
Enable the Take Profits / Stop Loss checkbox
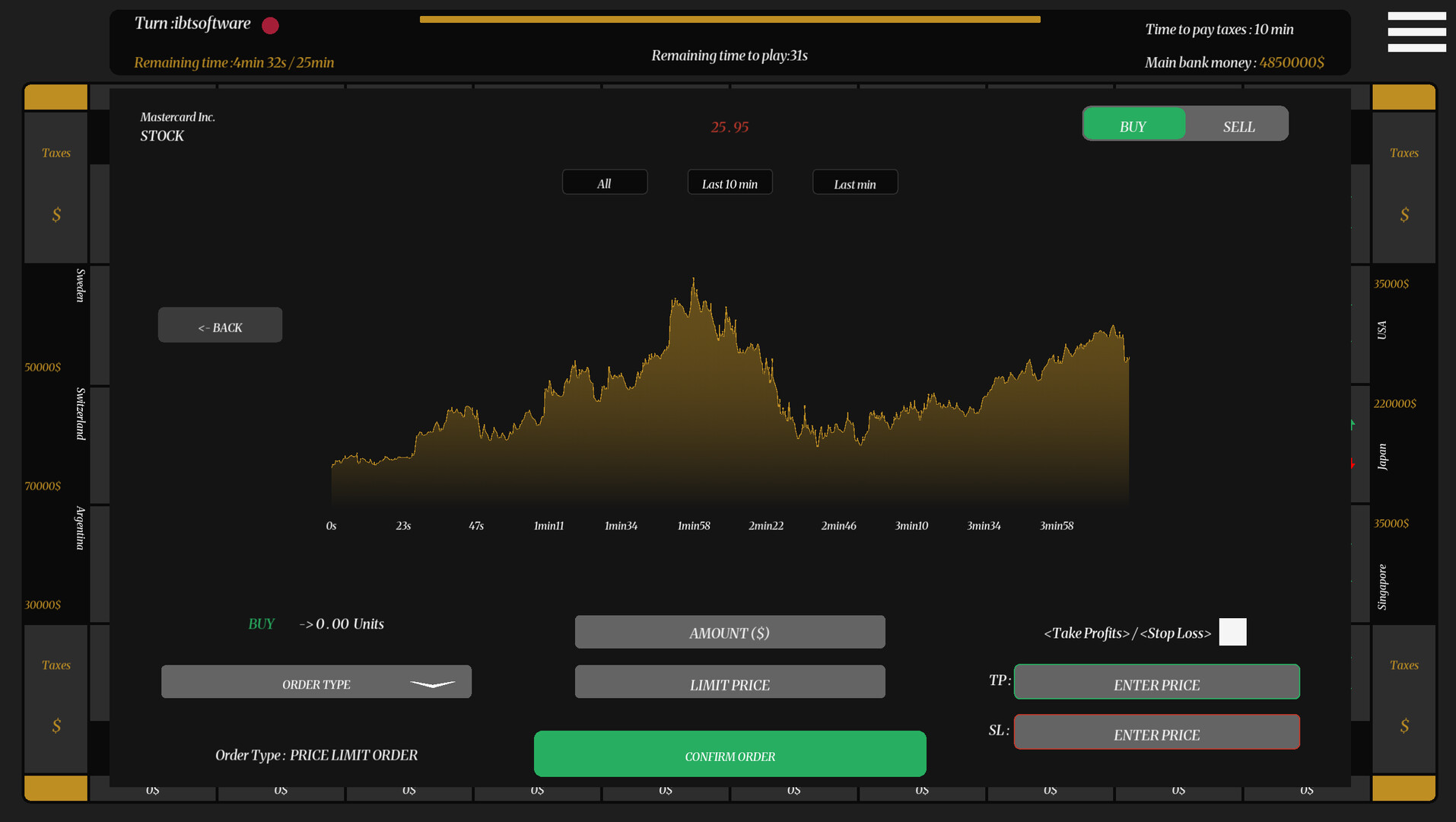(x=1233, y=632)
